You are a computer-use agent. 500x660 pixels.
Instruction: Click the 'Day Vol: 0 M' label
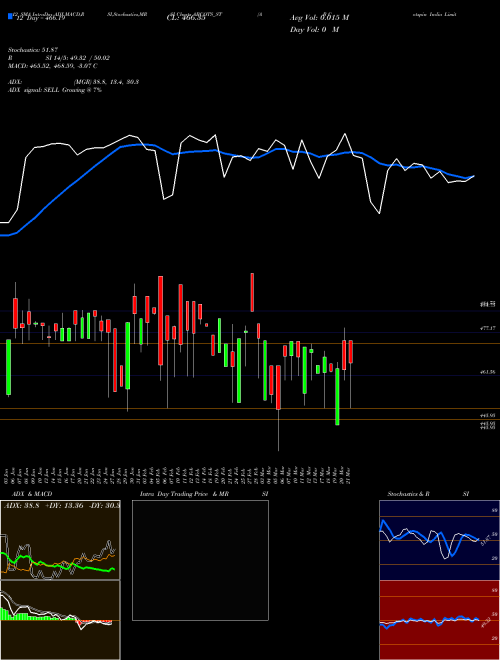(x=314, y=30)
